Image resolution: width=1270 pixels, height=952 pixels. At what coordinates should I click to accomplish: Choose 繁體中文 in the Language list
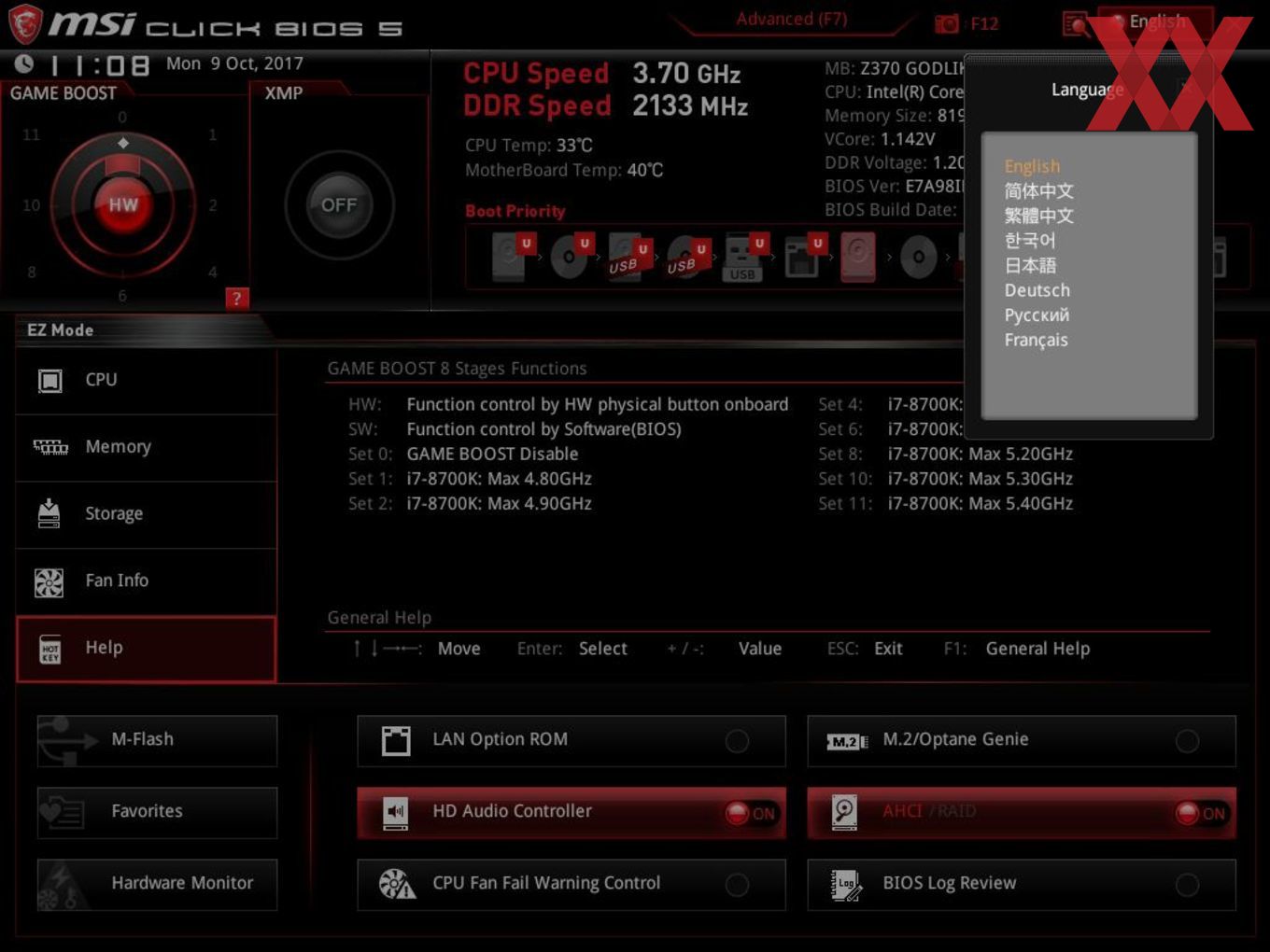coord(1038,216)
